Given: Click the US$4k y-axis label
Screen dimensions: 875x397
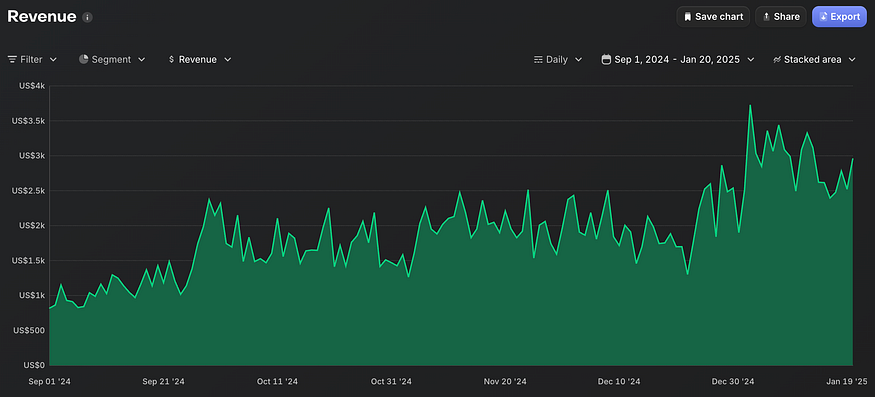Looking at the screenshot, I should pyautogui.click(x=31, y=86).
